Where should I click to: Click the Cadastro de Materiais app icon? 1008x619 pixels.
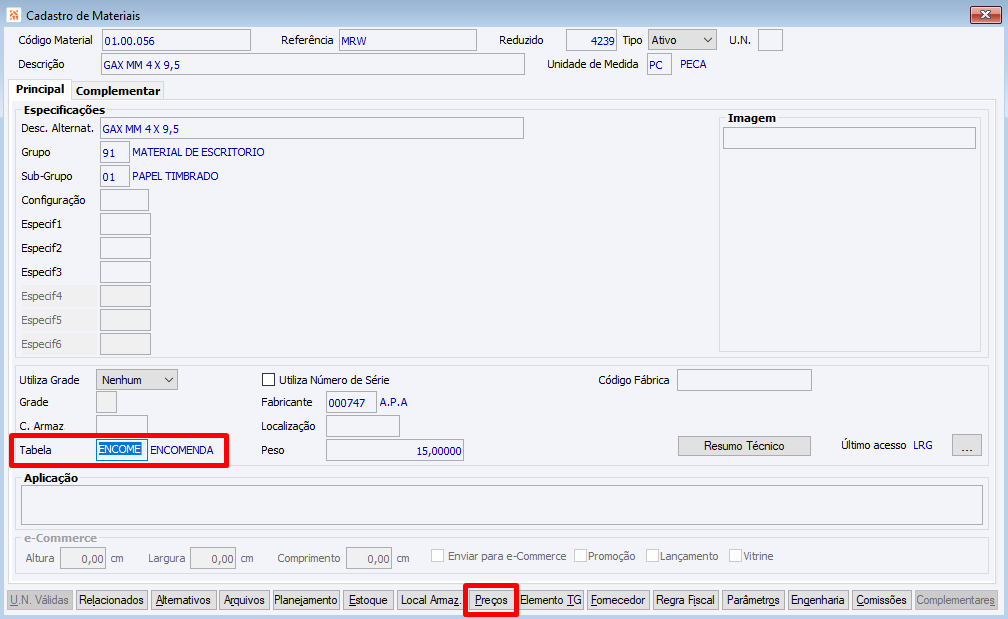point(14,15)
